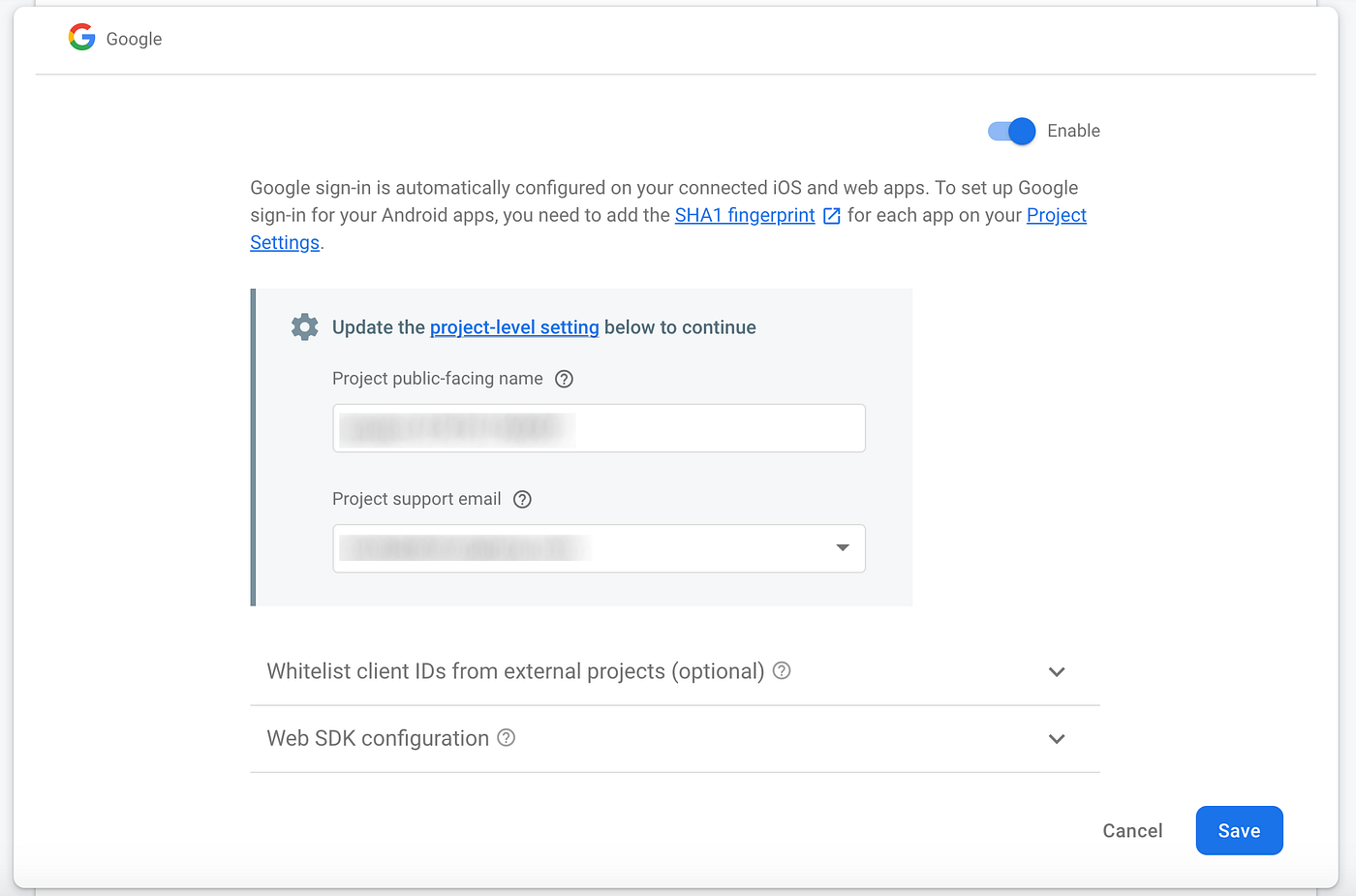Click the Google logo at top left
The image size is (1356, 896).
point(81,37)
